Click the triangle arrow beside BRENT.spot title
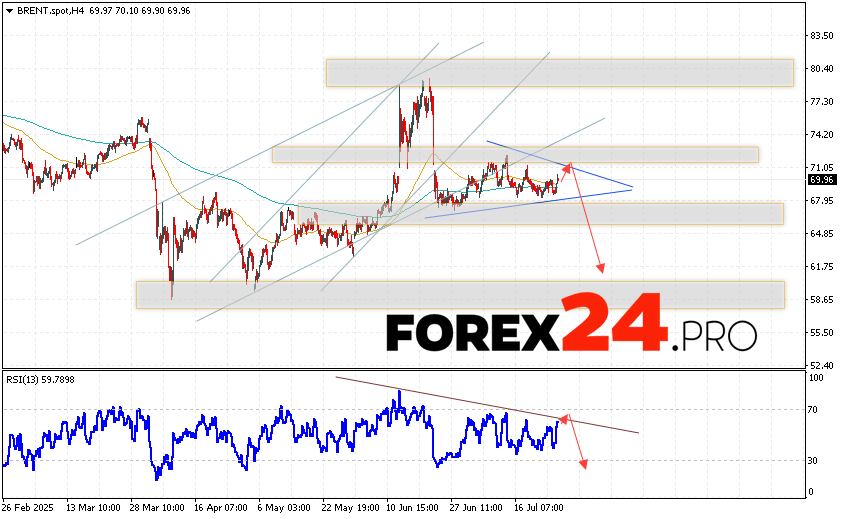Image resolution: width=845 pixels, height=519 pixels. (x=8, y=9)
